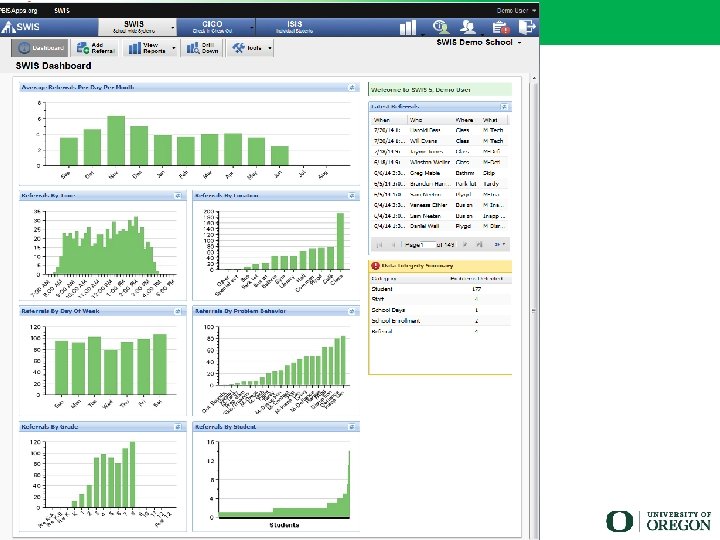
Task: Sort Latest Referrals by When column
Action: tap(389, 120)
